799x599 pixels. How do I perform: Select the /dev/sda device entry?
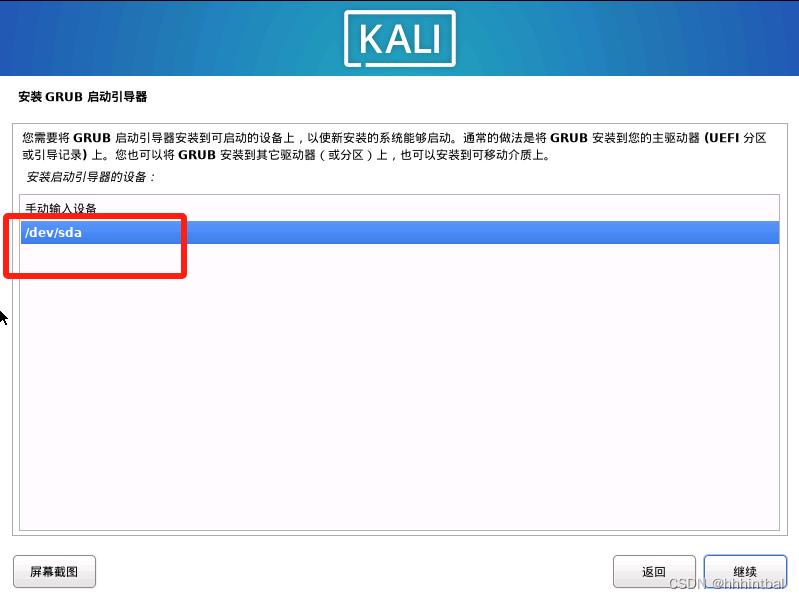(400, 232)
